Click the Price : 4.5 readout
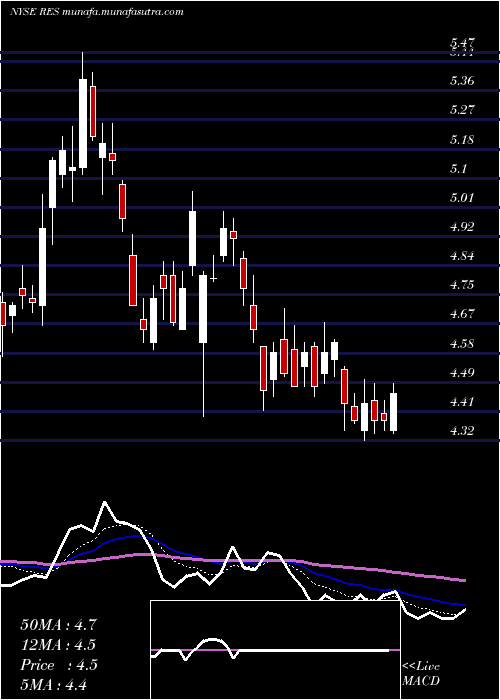Viewport: 500px width, 700px height. 58,665
